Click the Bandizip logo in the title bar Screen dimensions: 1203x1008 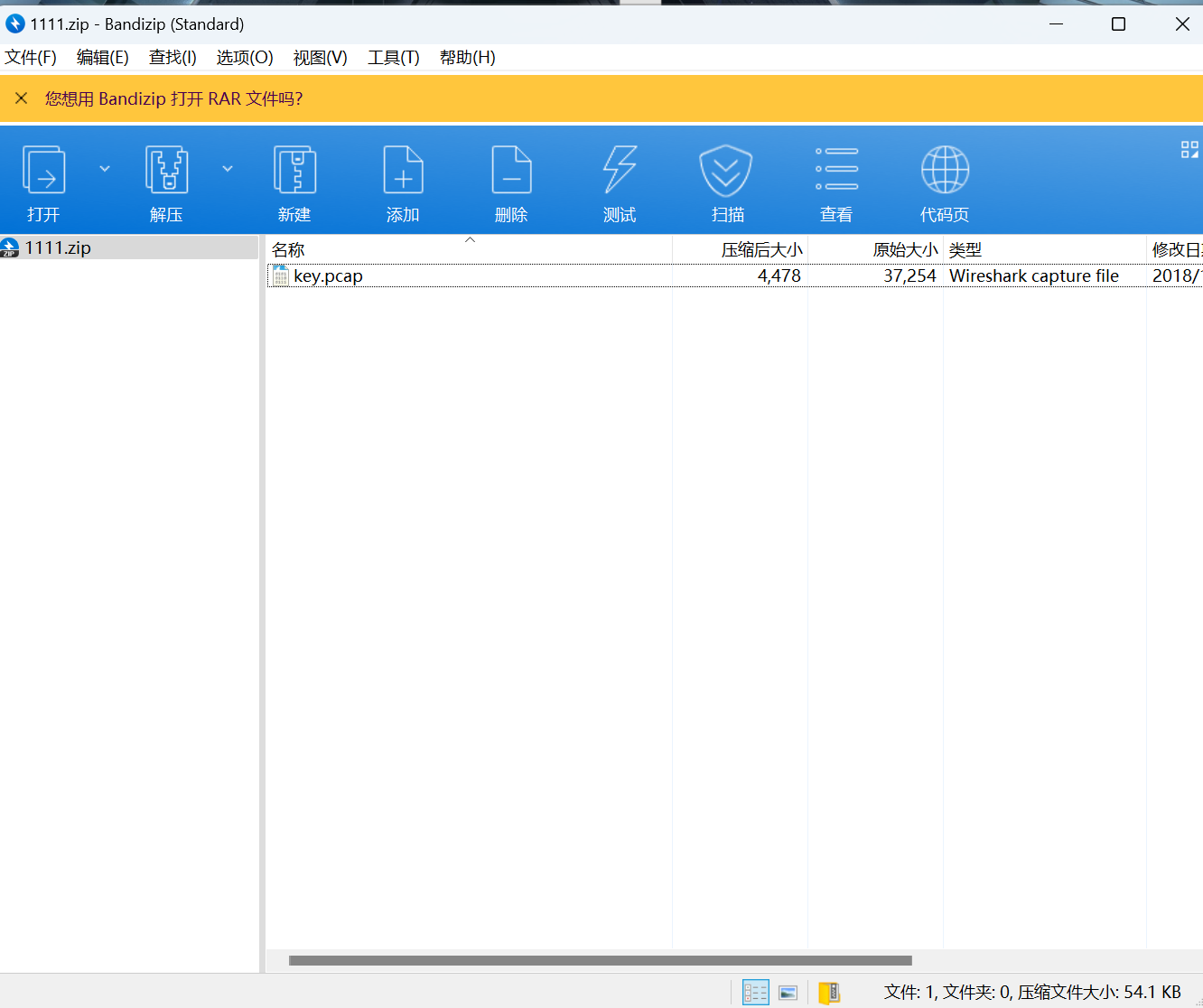15,23
